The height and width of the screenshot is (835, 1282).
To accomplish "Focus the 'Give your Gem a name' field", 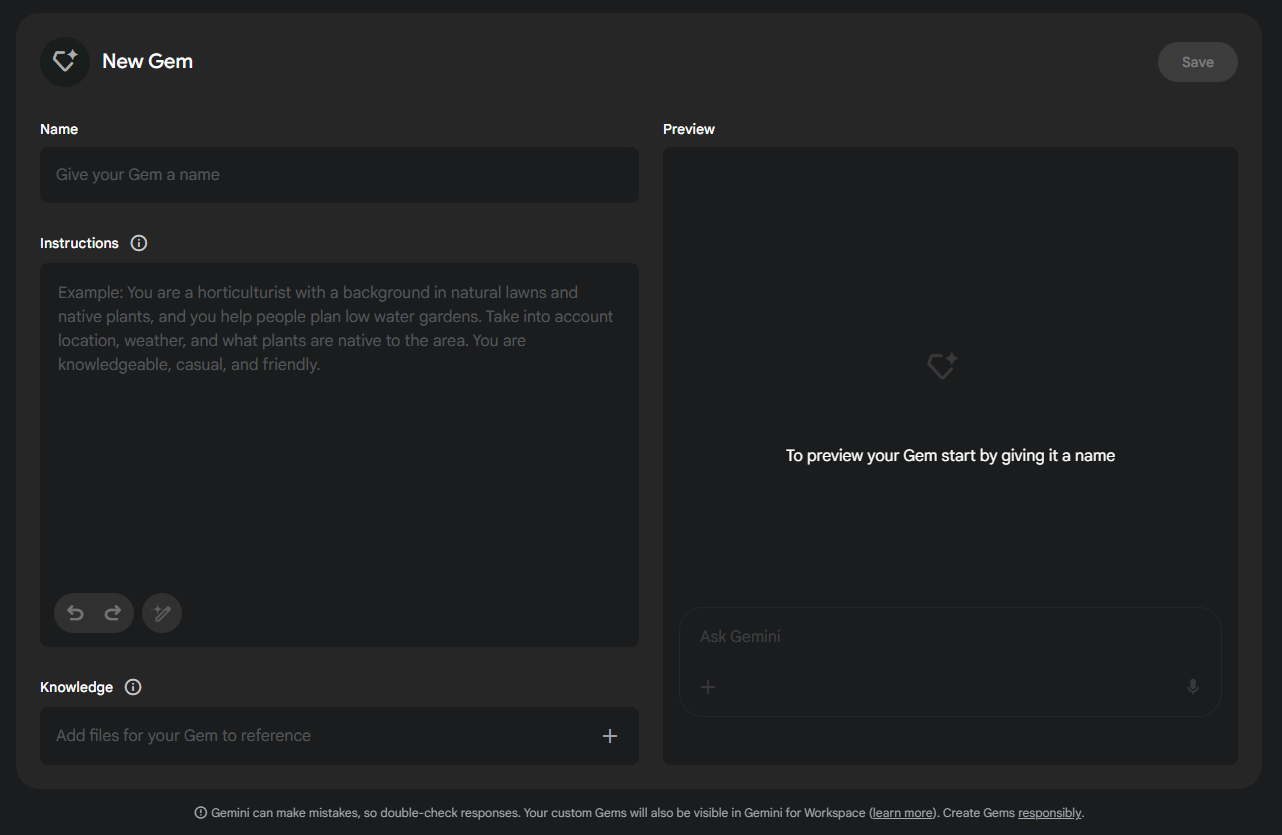I will click(338, 175).
